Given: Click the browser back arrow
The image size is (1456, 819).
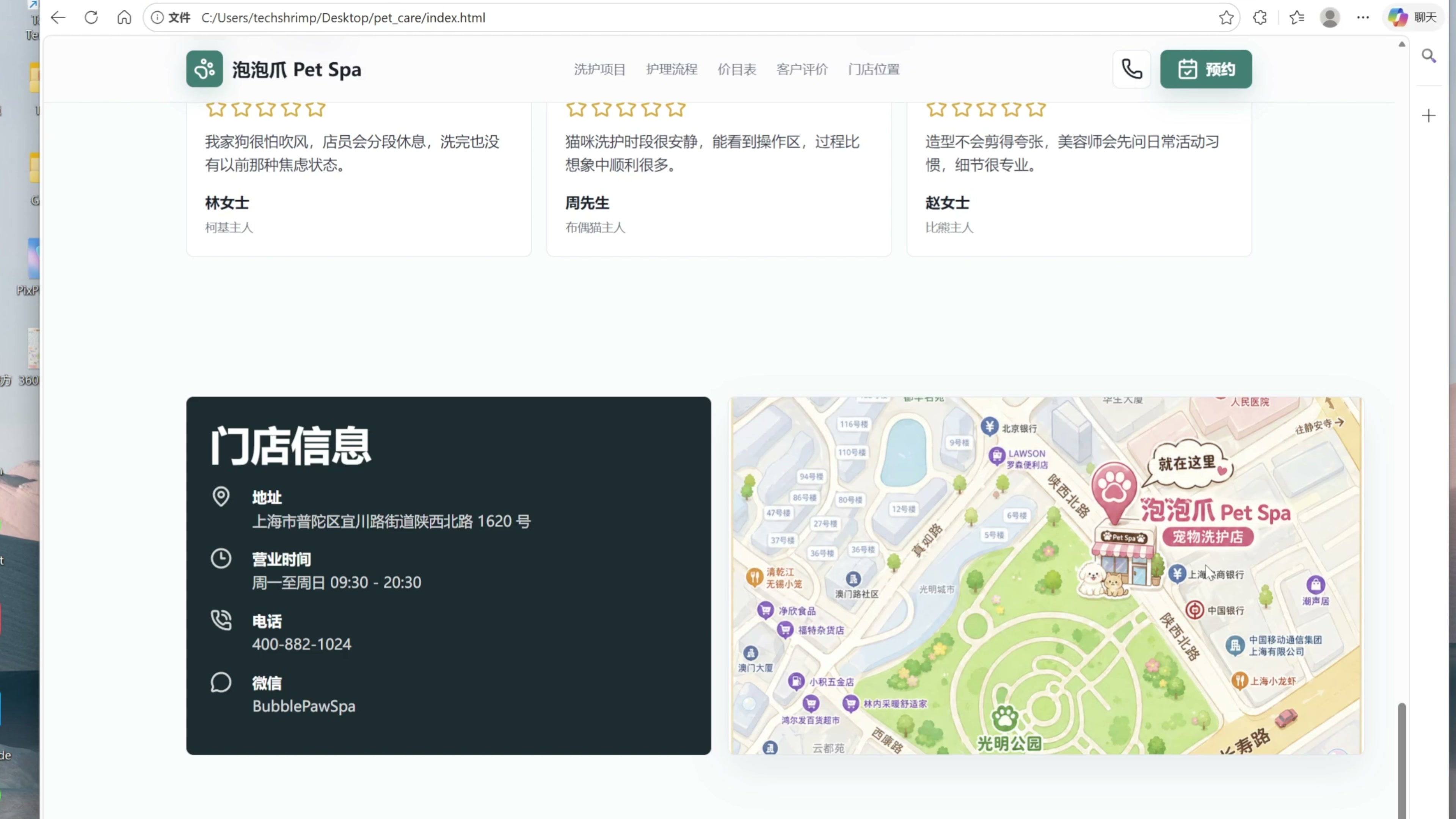Looking at the screenshot, I should pyautogui.click(x=58, y=17).
